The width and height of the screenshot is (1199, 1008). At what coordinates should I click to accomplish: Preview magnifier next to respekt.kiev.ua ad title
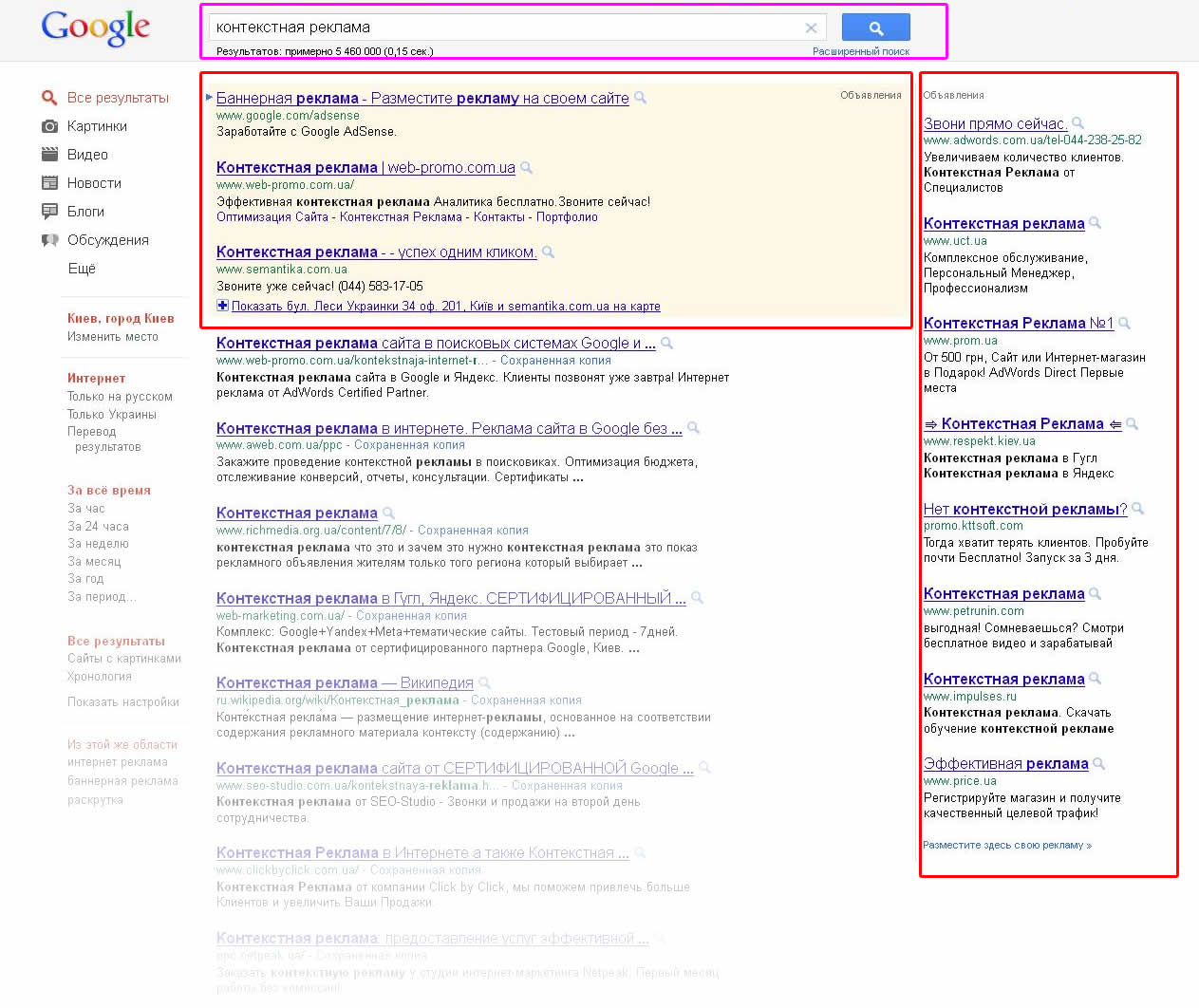click(x=1133, y=424)
